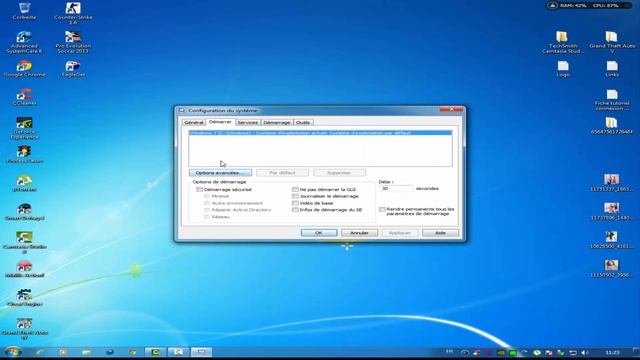This screenshot has width=640, height=360.
Task: Enable Infos de démarrage du SE
Action: 295,209
